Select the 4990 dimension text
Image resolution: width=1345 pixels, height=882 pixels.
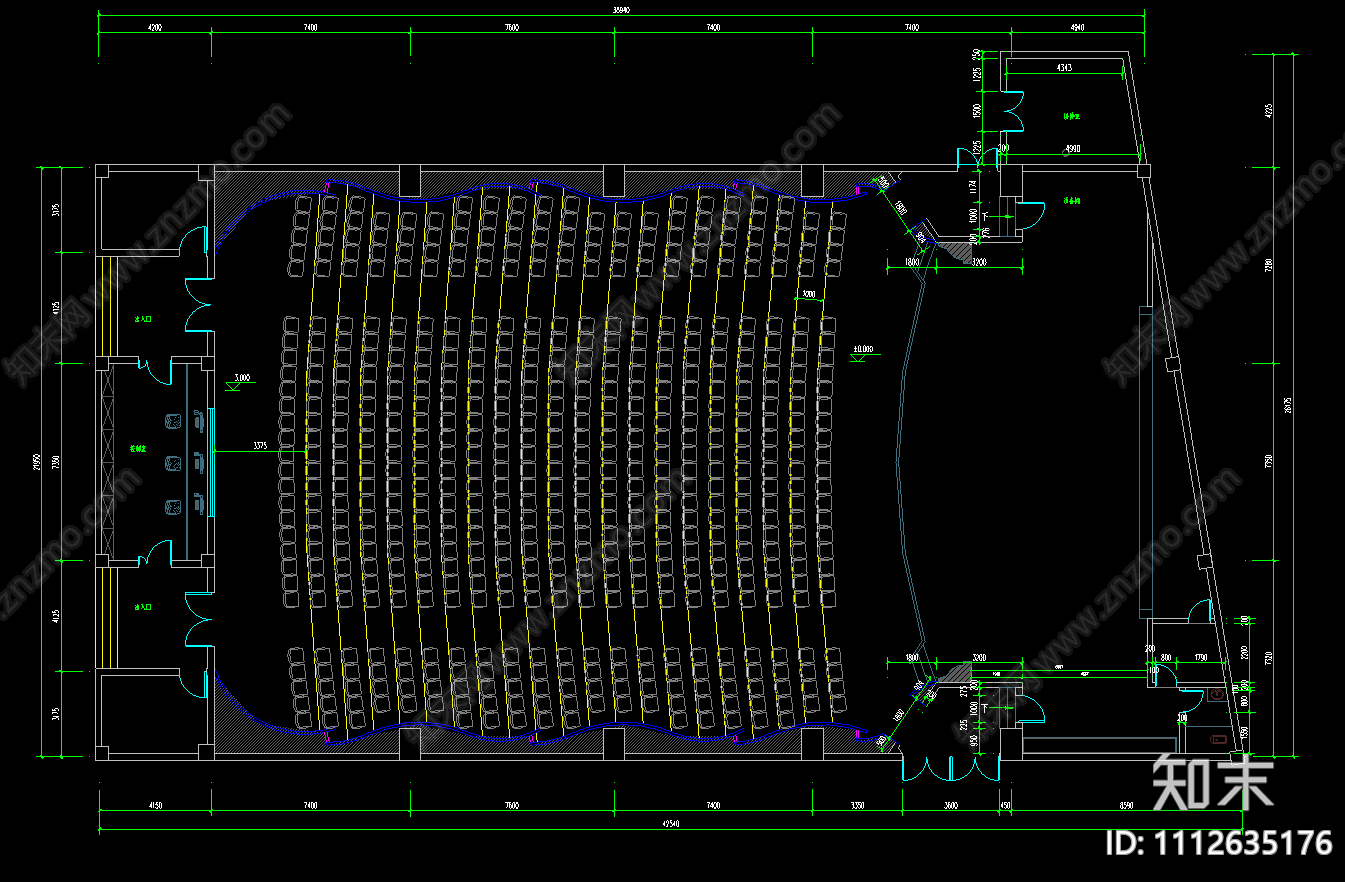(1072, 149)
